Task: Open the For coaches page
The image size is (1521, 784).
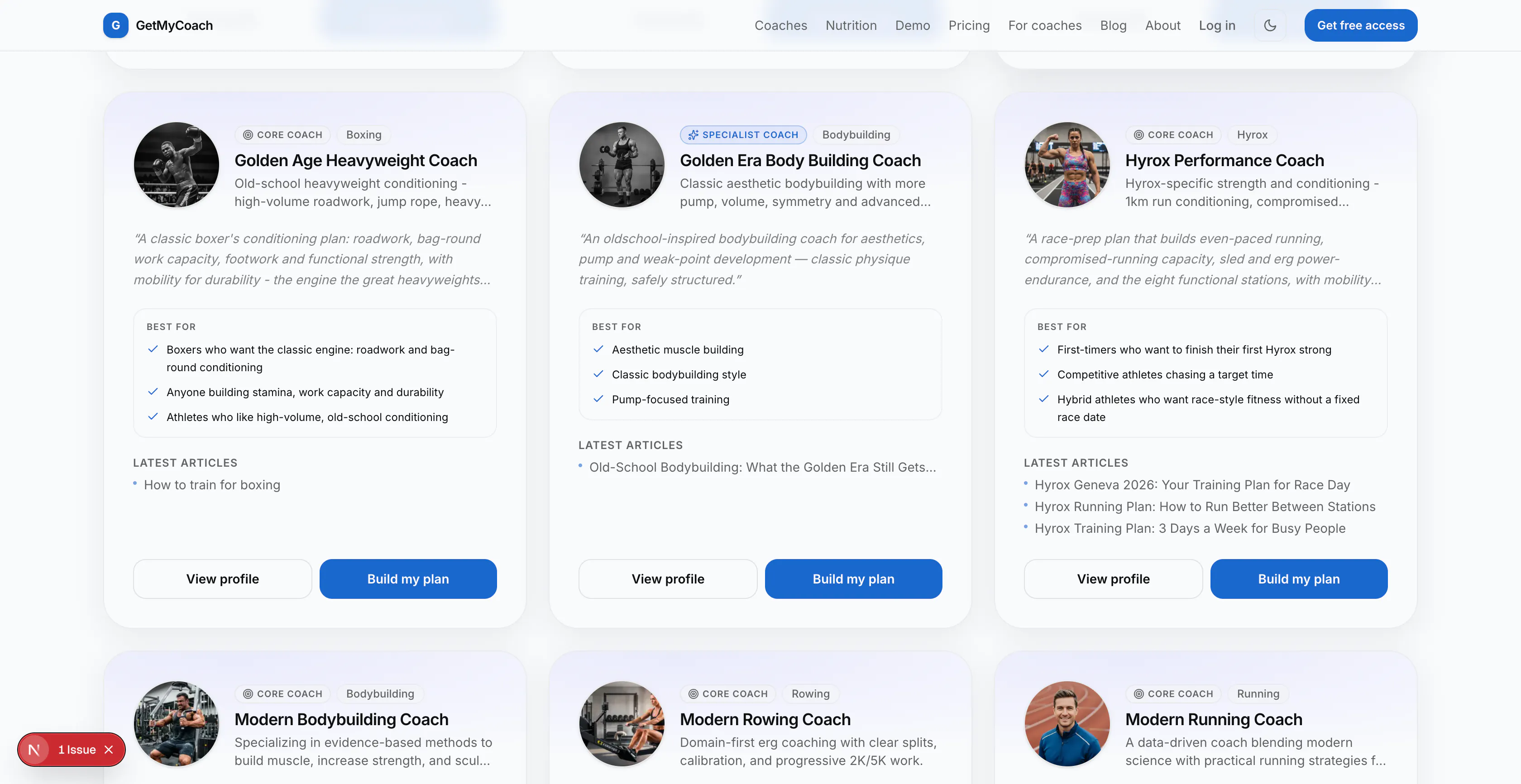Action: pos(1044,25)
